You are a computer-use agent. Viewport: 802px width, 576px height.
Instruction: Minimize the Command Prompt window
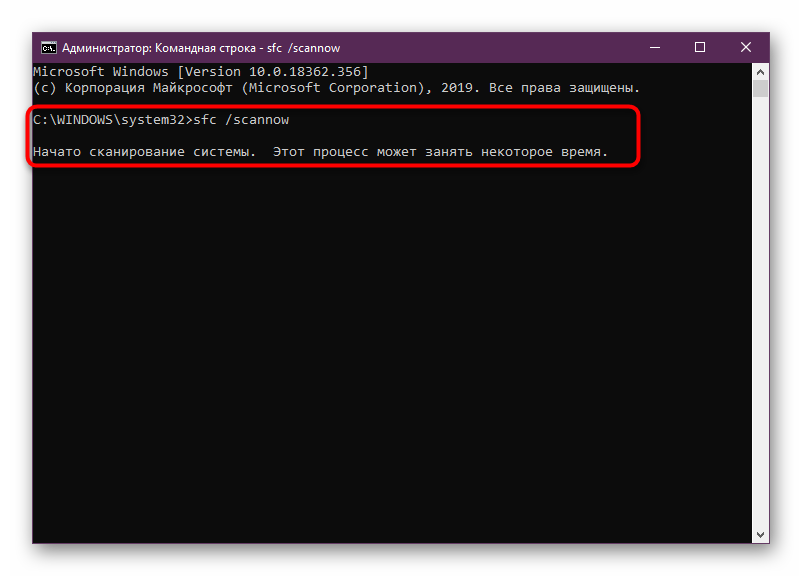point(652,47)
